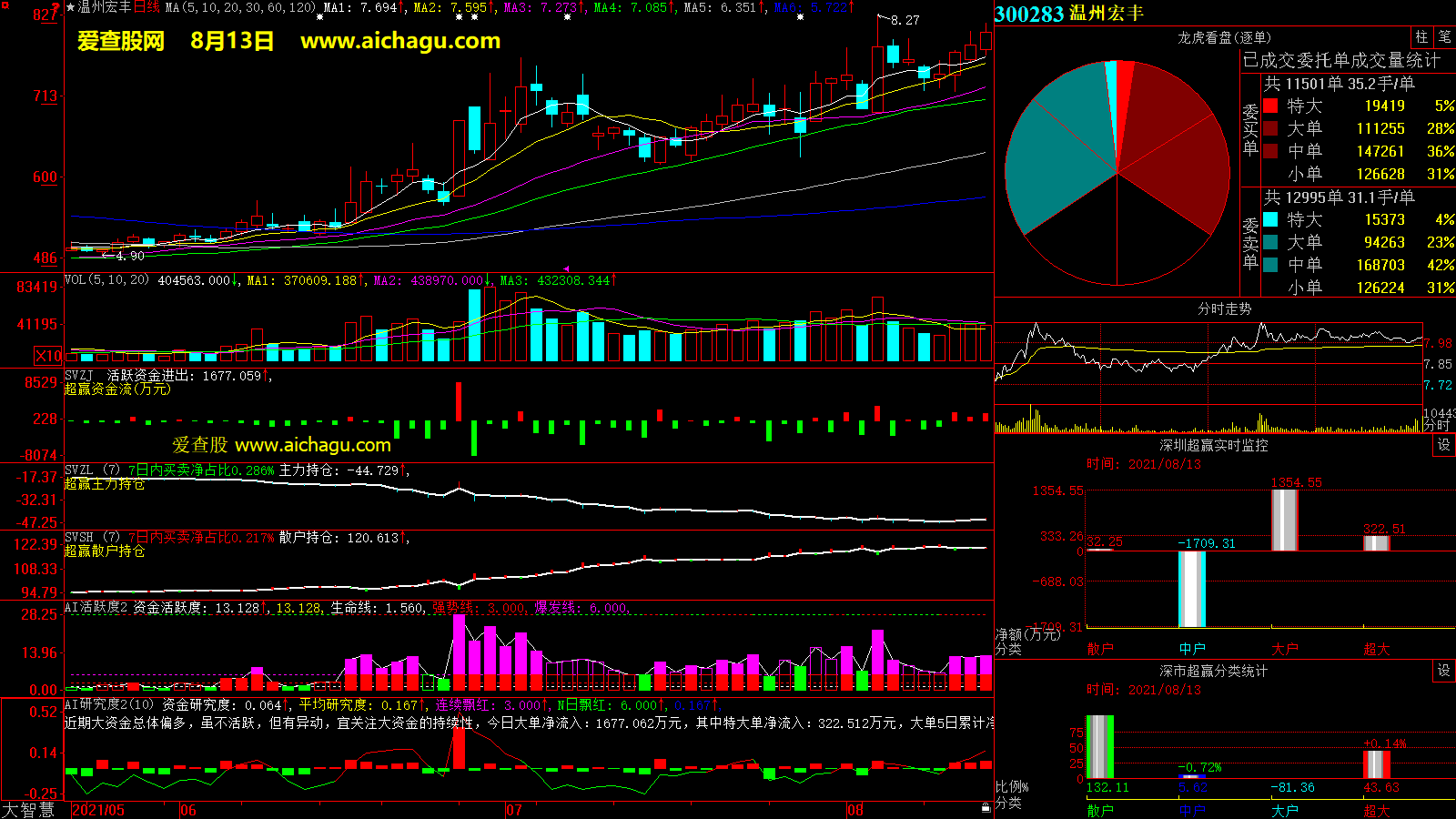Click the white star marker below MA1

[319, 17]
